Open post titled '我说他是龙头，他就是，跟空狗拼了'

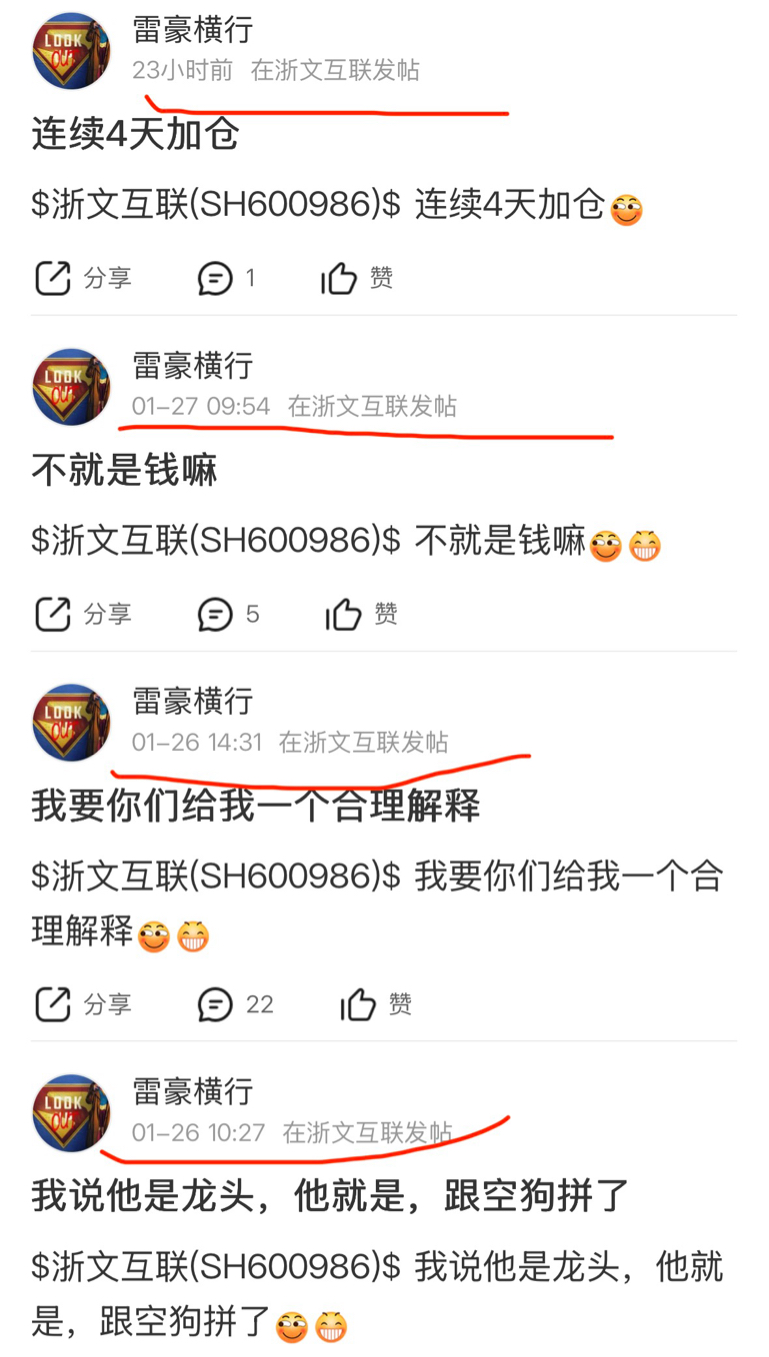point(331,1195)
